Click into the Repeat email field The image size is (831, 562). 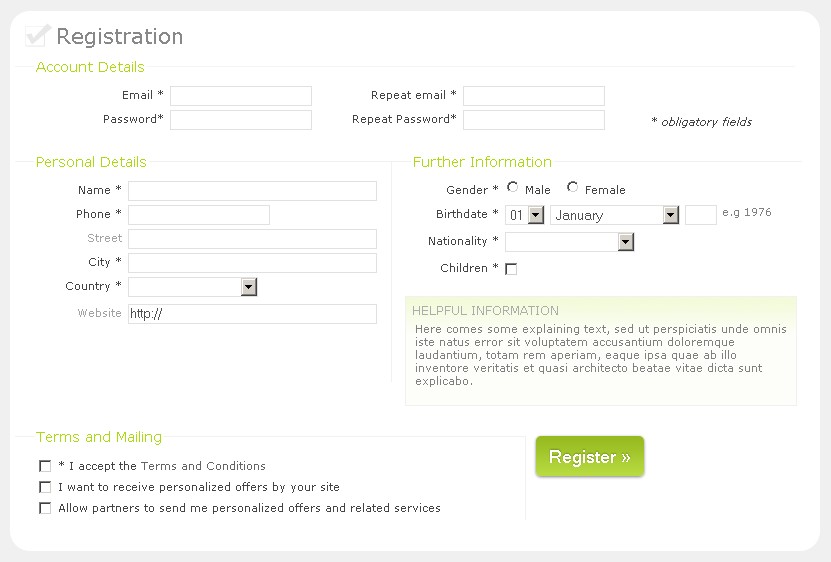(534, 96)
